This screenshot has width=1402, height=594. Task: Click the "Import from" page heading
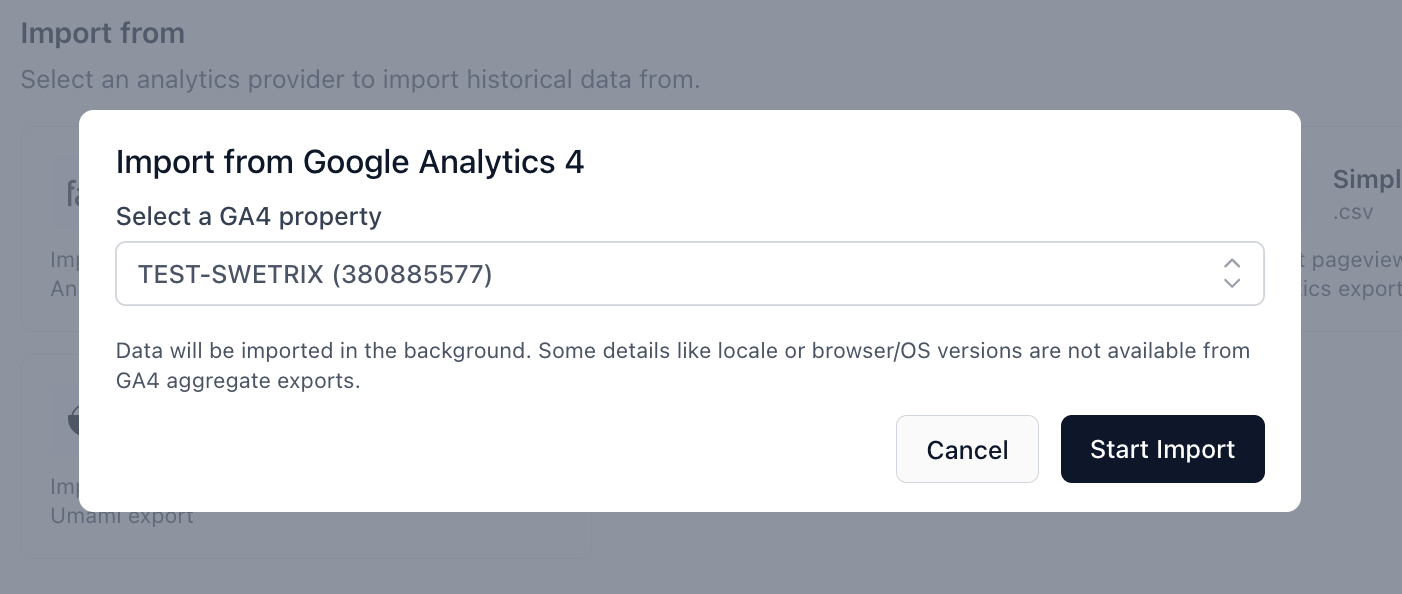[x=102, y=33]
